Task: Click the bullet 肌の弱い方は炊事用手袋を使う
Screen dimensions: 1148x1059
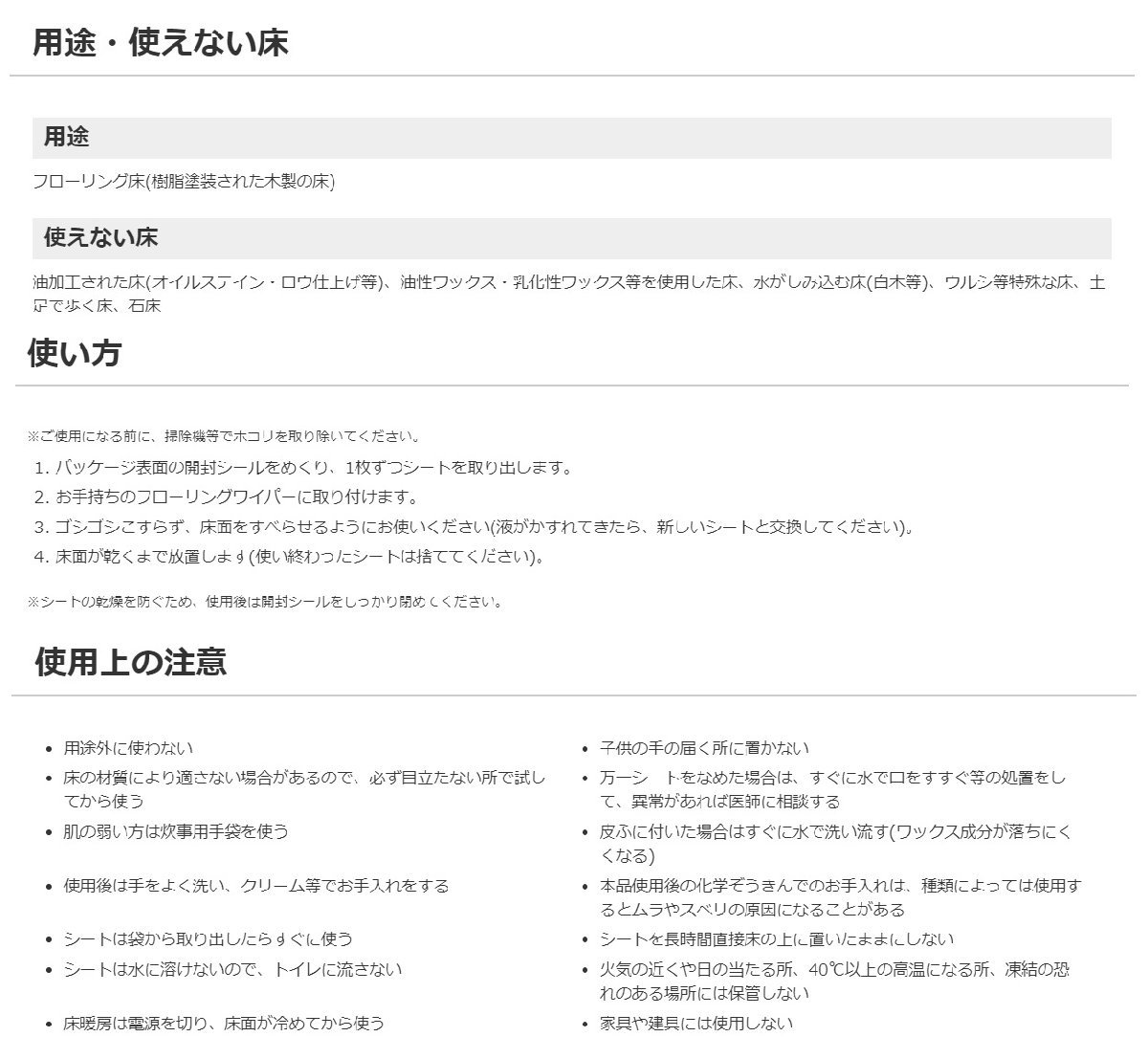Action: pos(176,831)
